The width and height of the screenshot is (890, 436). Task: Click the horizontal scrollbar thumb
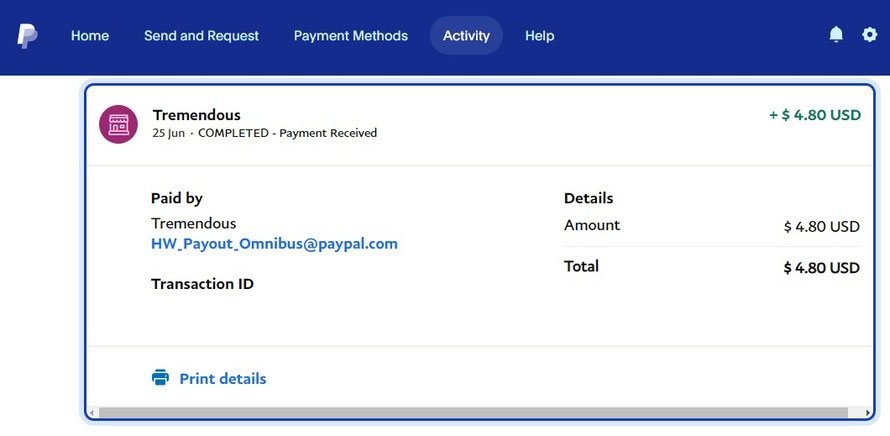pos(473,413)
